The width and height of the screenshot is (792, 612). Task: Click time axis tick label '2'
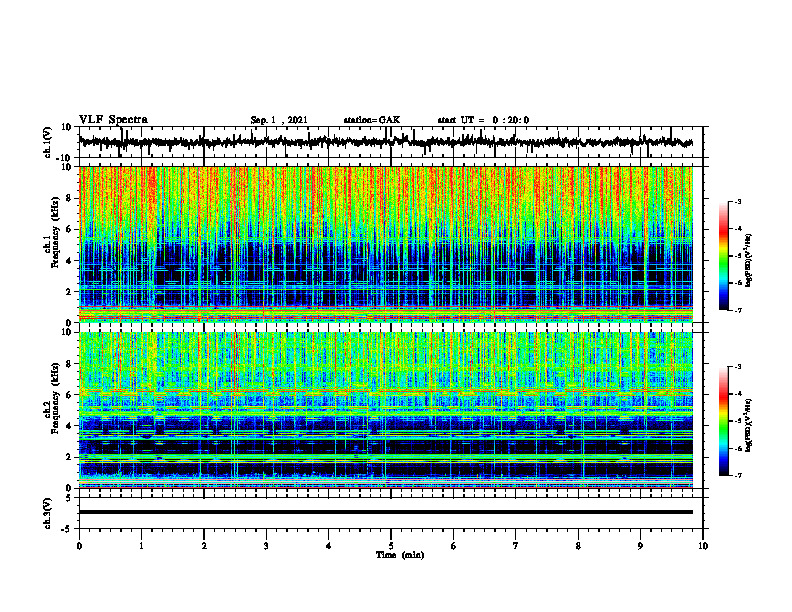tap(204, 546)
